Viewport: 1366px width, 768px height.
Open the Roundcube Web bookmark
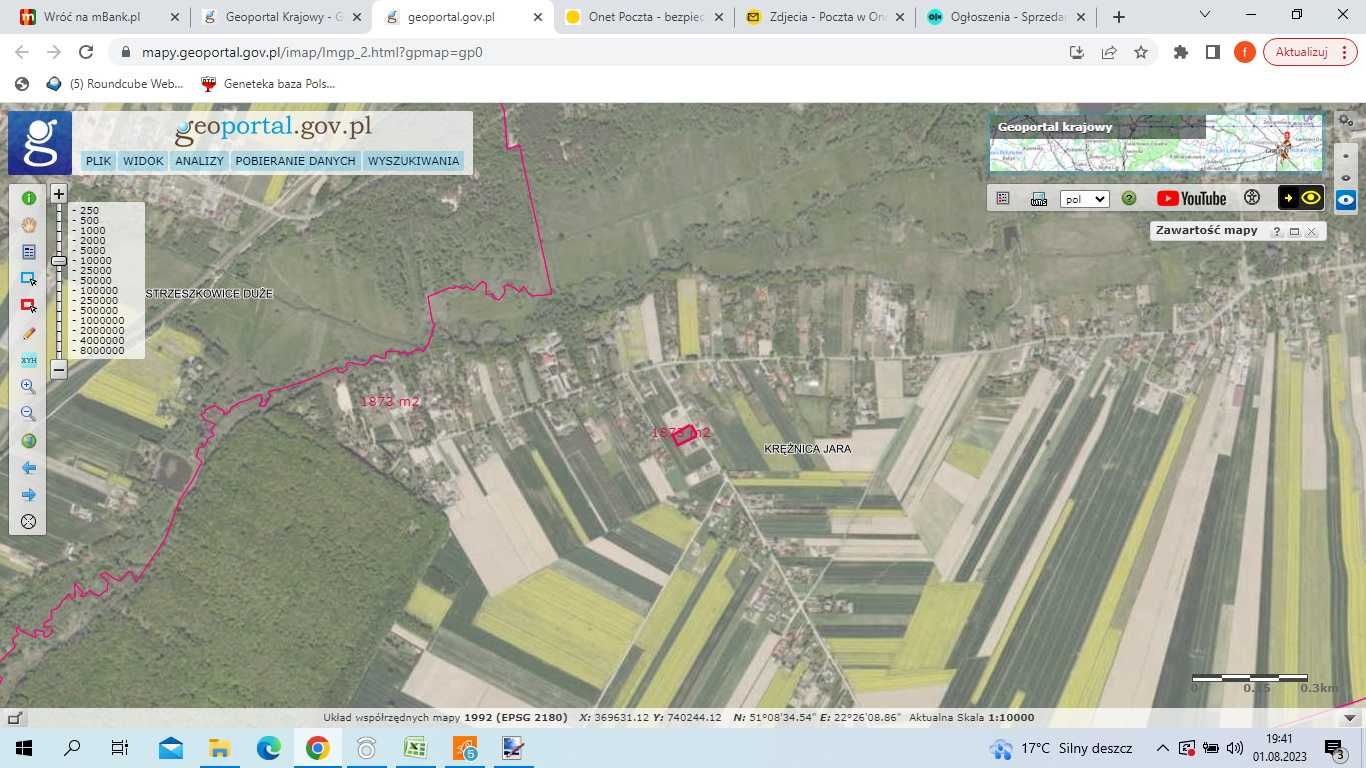tap(115, 84)
